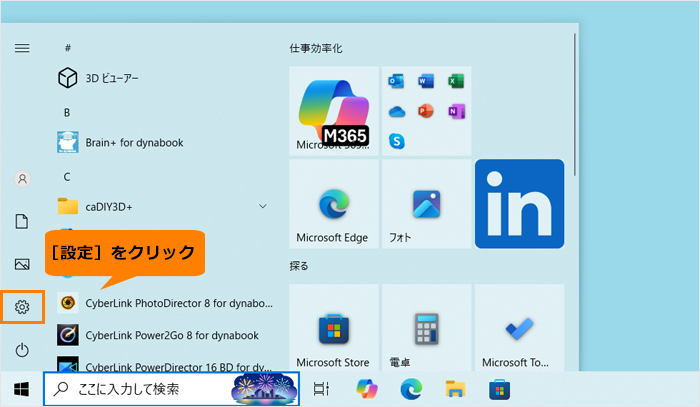Launch CyberLink PowerDirector 16 BD

pos(165,364)
